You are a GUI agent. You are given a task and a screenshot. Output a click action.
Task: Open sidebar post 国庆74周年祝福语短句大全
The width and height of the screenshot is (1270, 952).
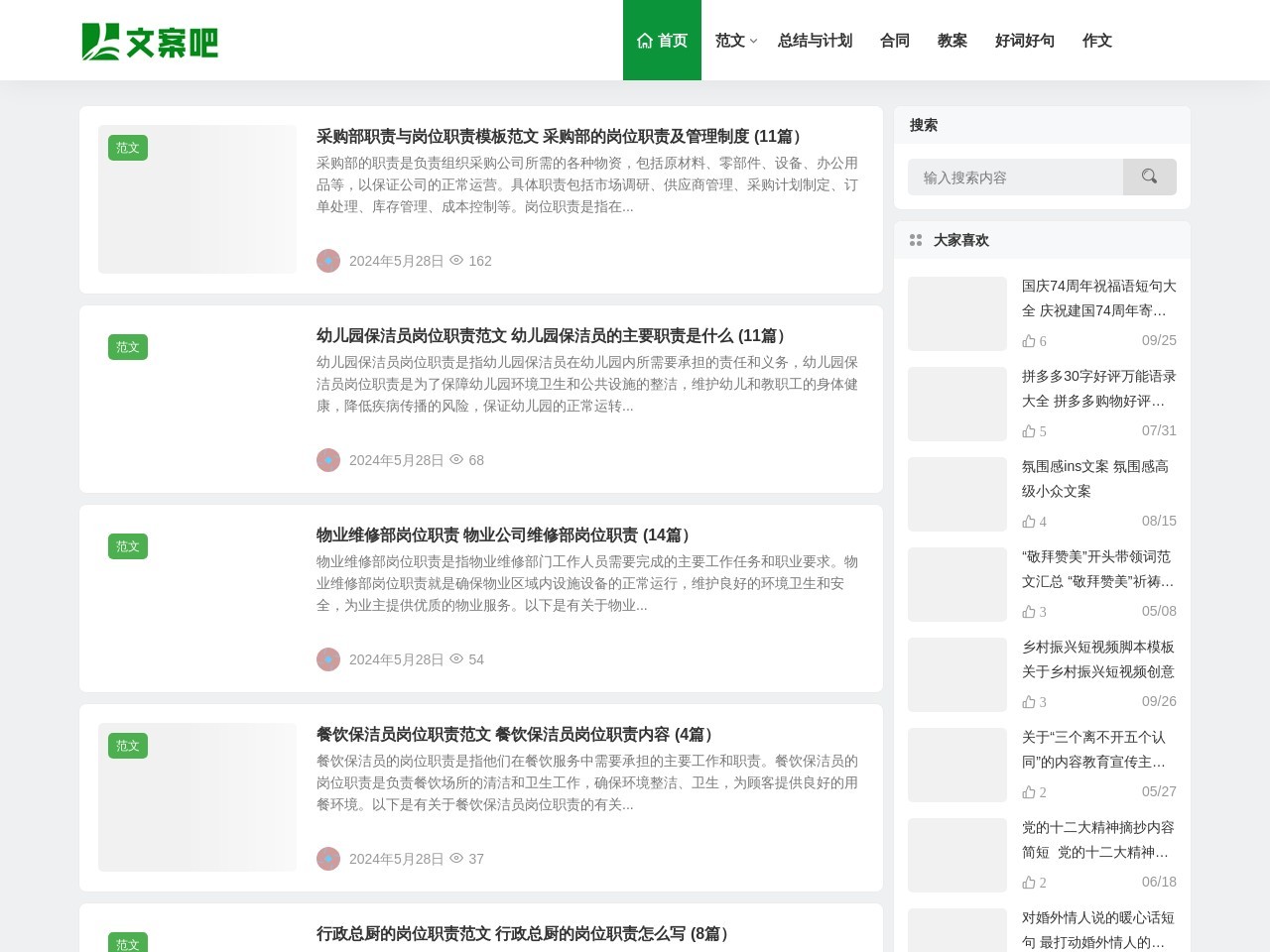click(x=1099, y=297)
